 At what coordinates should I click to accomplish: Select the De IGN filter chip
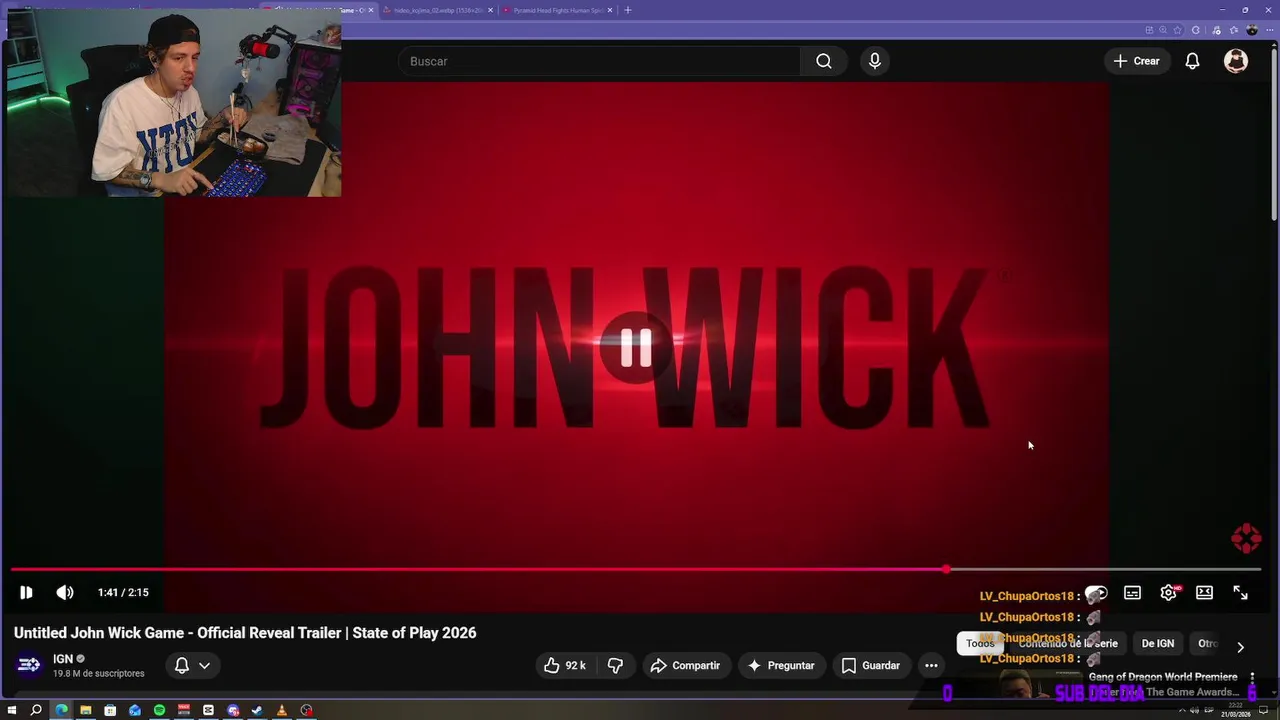(x=1158, y=643)
